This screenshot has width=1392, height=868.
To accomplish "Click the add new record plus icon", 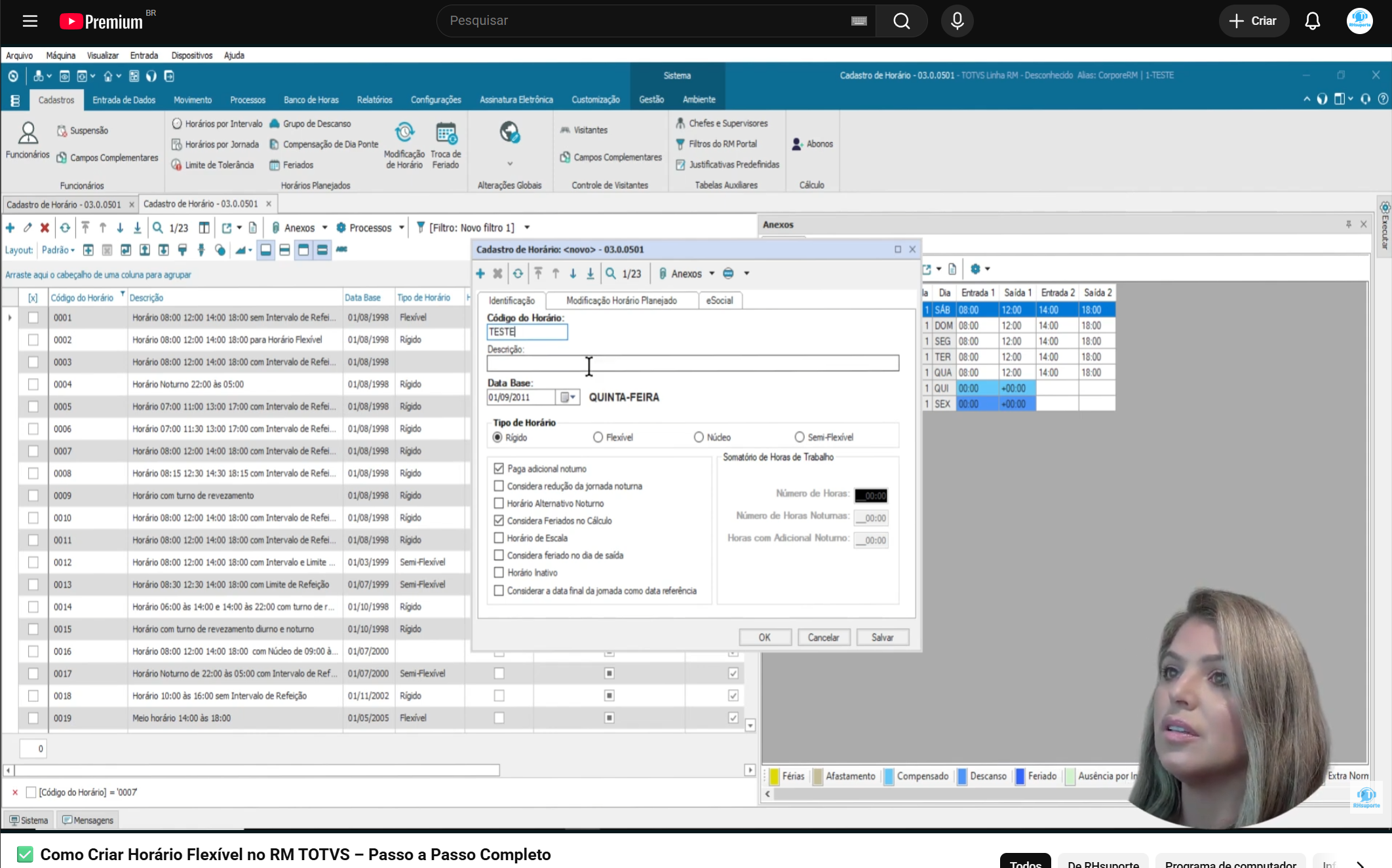I will coord(10,228).
